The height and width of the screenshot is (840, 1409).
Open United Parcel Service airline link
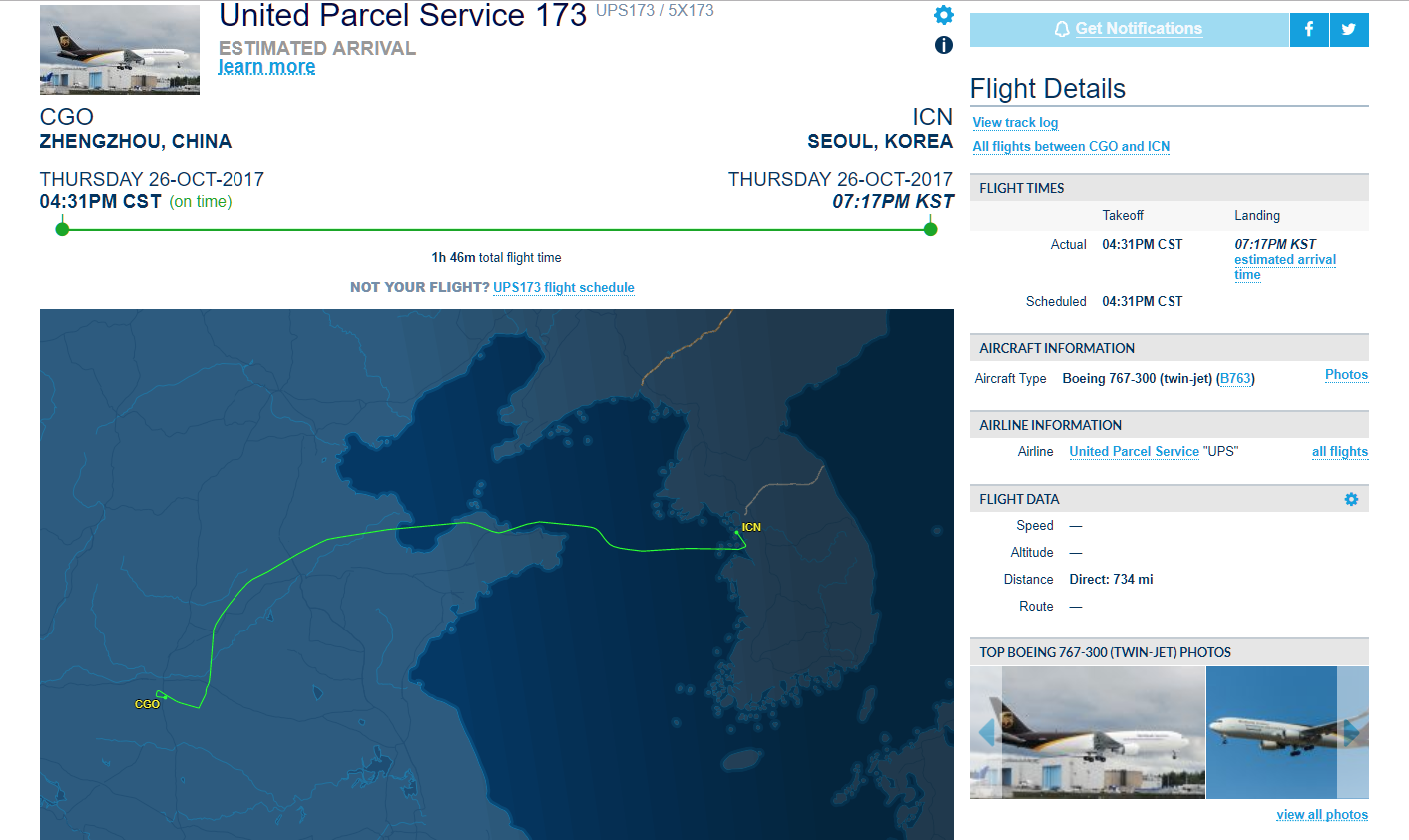(1134, 451)
